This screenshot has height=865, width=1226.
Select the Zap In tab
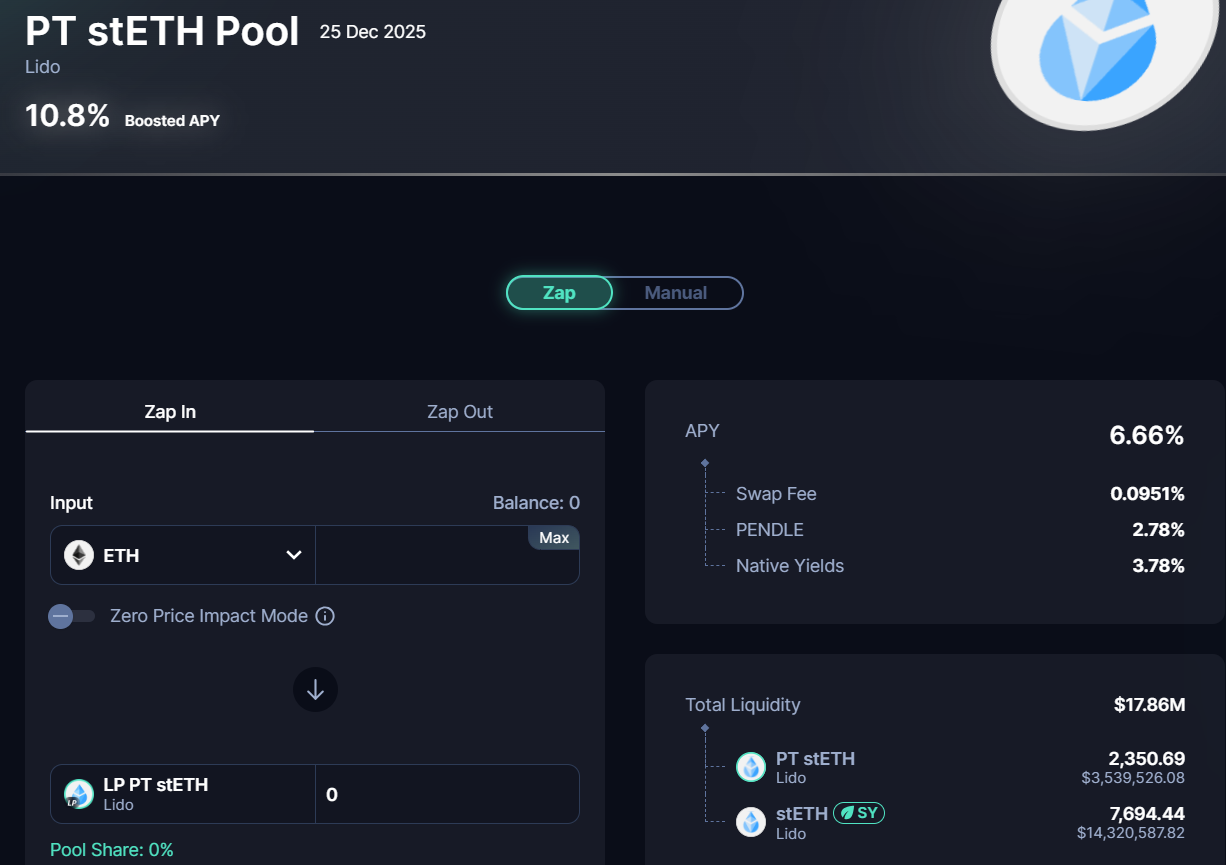point(170,412)
